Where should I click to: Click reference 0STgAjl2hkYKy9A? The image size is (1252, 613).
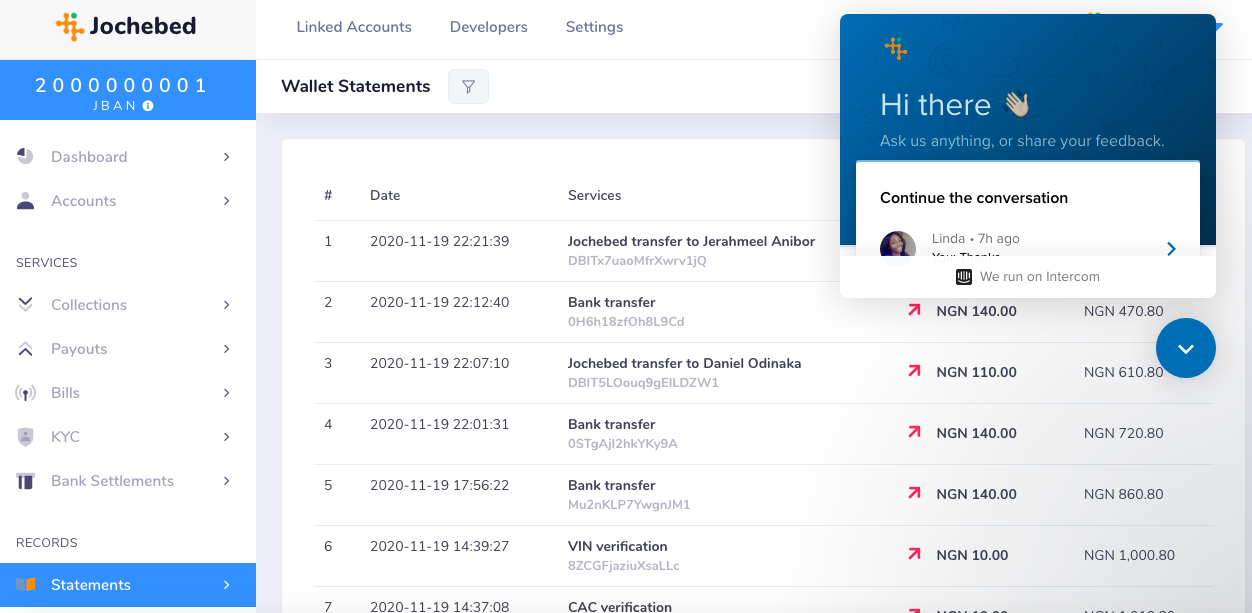[x=623, y=444]
